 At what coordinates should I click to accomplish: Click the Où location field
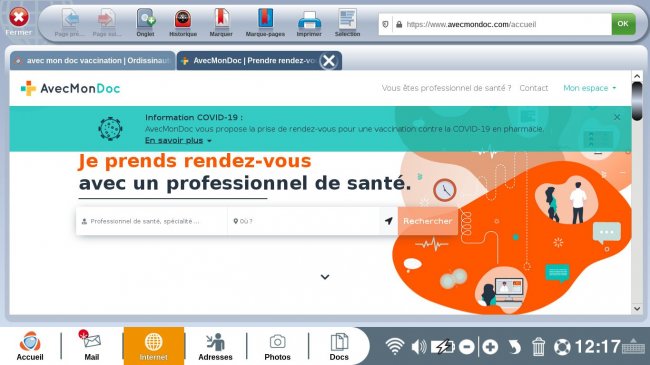303,221
